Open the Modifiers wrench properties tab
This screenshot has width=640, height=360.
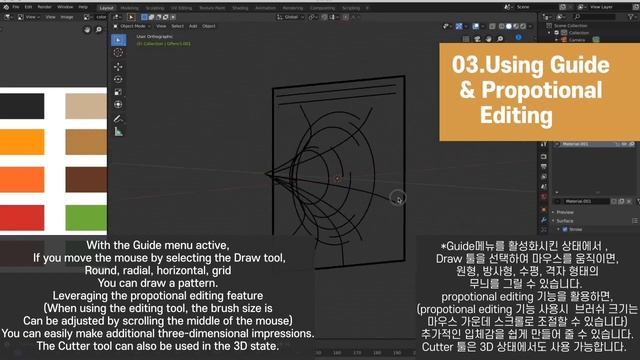pyautogui.click(x=544, y=220)
